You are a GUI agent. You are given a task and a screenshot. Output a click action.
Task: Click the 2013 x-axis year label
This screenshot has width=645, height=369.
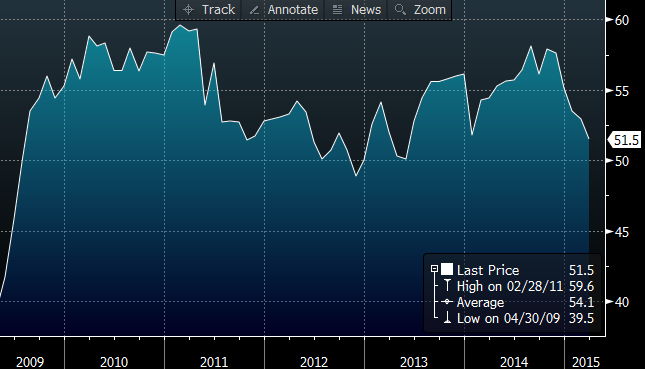414,362
